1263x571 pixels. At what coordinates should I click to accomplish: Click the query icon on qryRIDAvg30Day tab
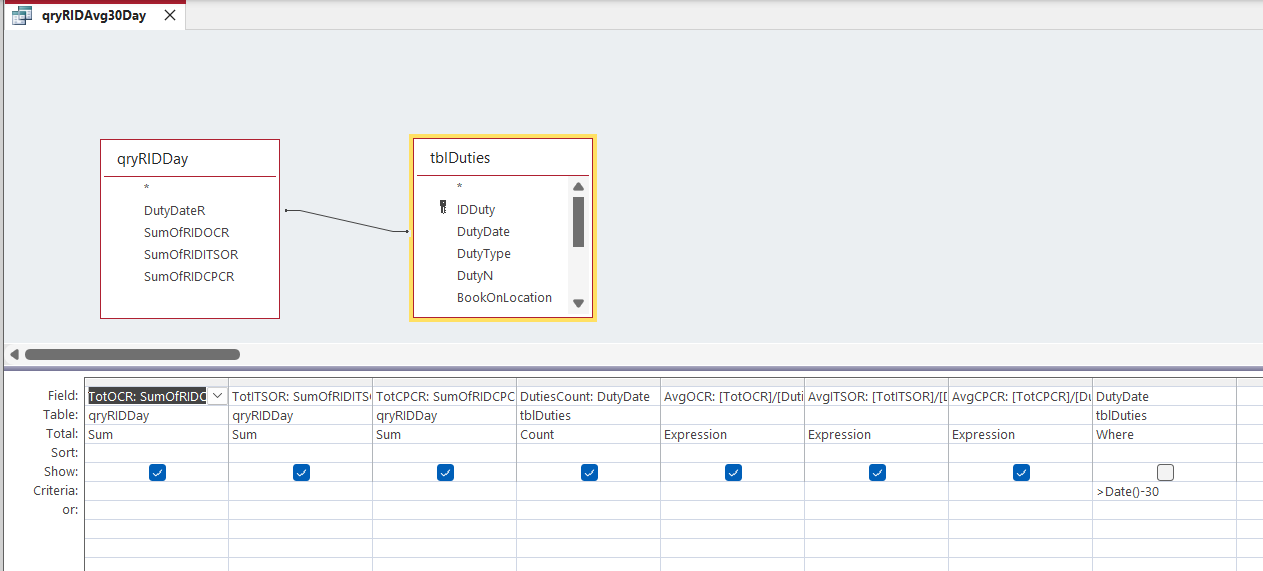pyautogui.click(x=21, y=15)
